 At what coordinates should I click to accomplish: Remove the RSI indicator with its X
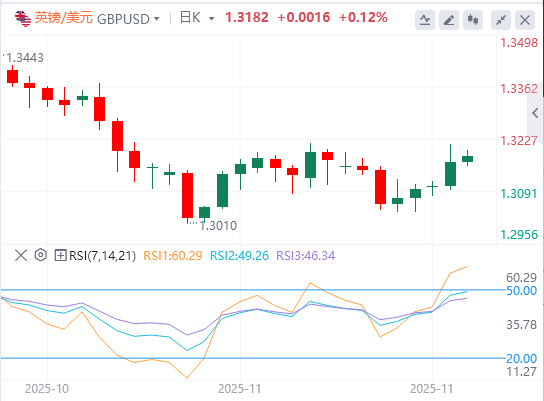[21, 256]
